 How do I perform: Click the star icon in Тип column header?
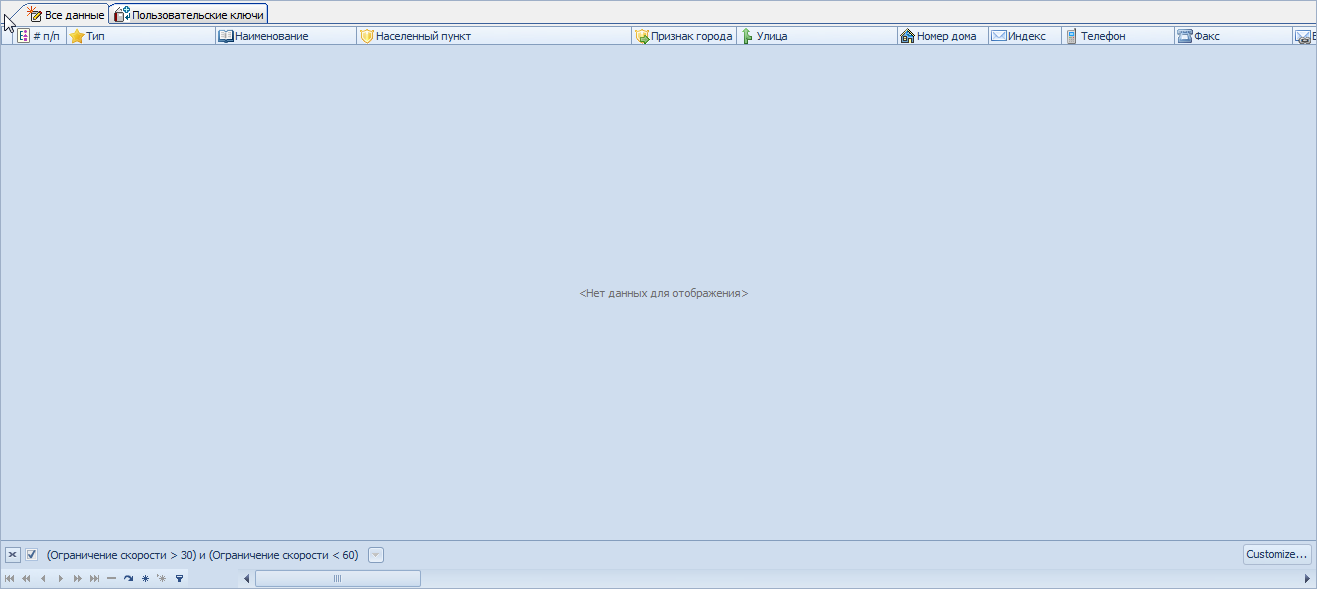tap(76, 36)
